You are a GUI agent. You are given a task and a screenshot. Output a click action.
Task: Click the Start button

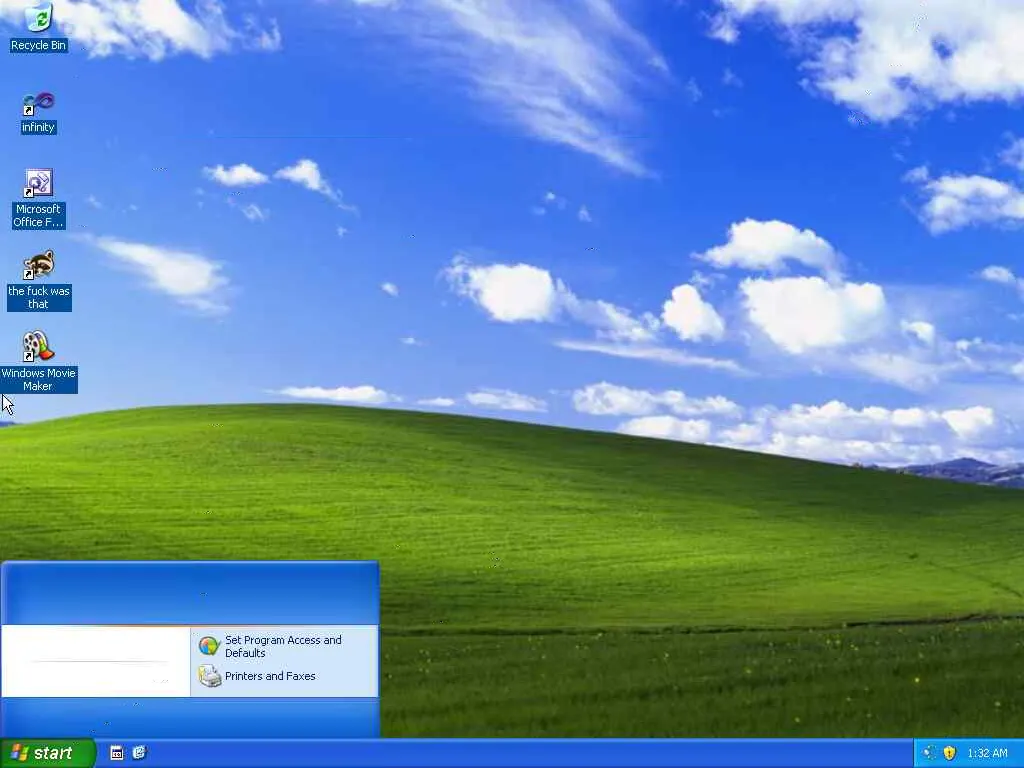(x=48, y=753)
